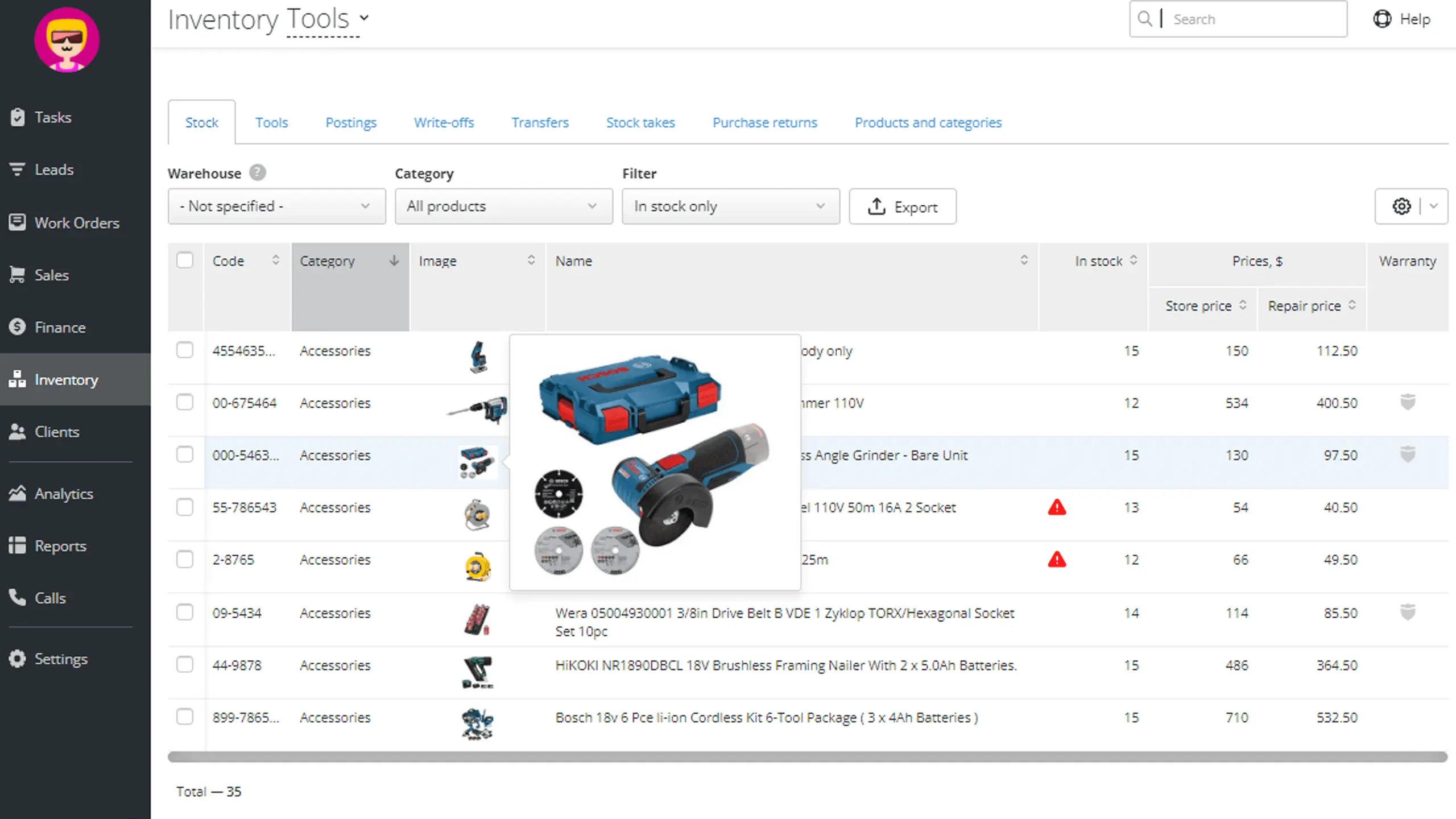Click low-stock warning icon for 2-8765
The height and width of the screenshot is (819, 1456).
point(1057,559)
